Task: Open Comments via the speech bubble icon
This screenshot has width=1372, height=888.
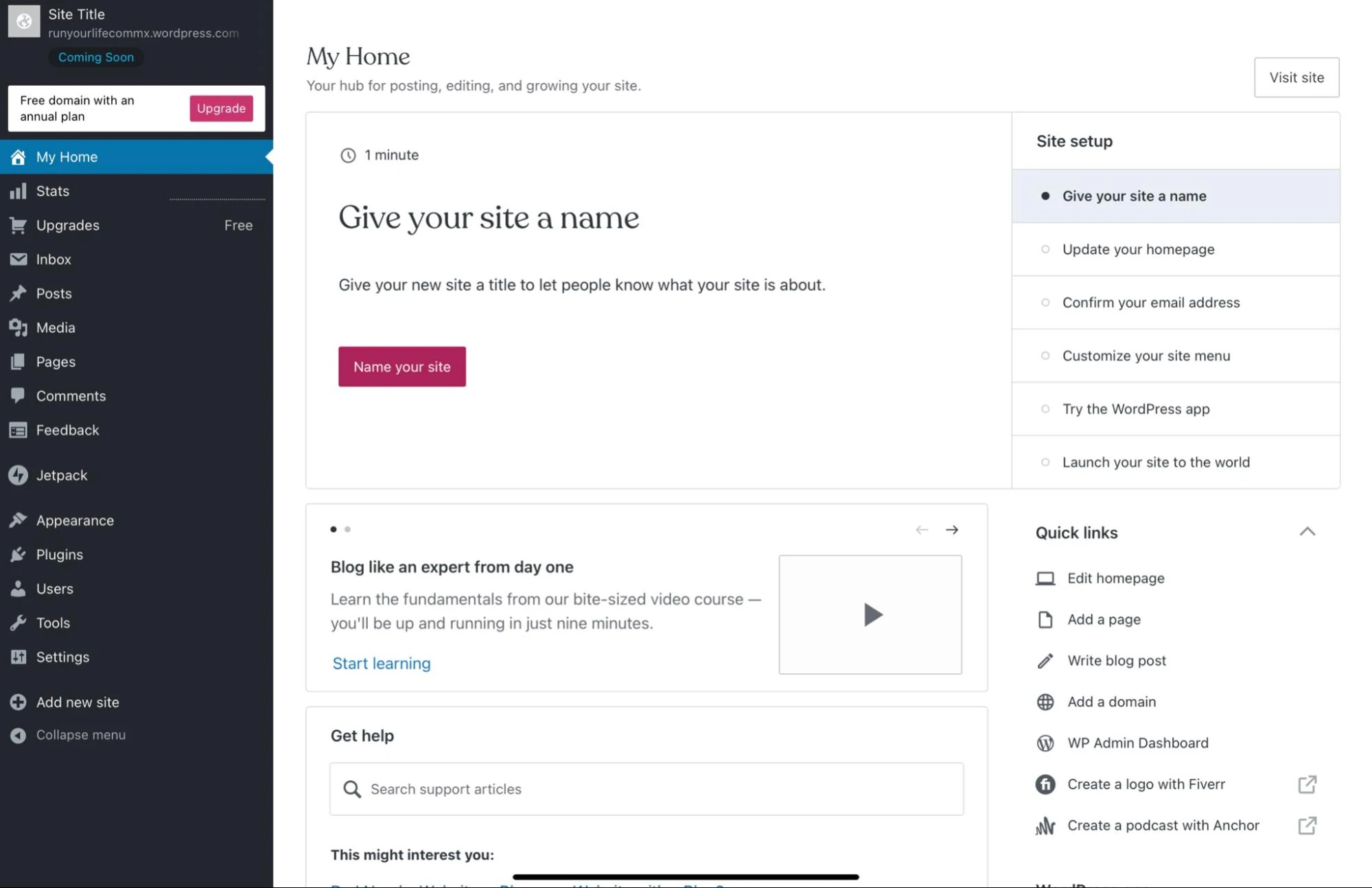Action: tap(18, 396)
